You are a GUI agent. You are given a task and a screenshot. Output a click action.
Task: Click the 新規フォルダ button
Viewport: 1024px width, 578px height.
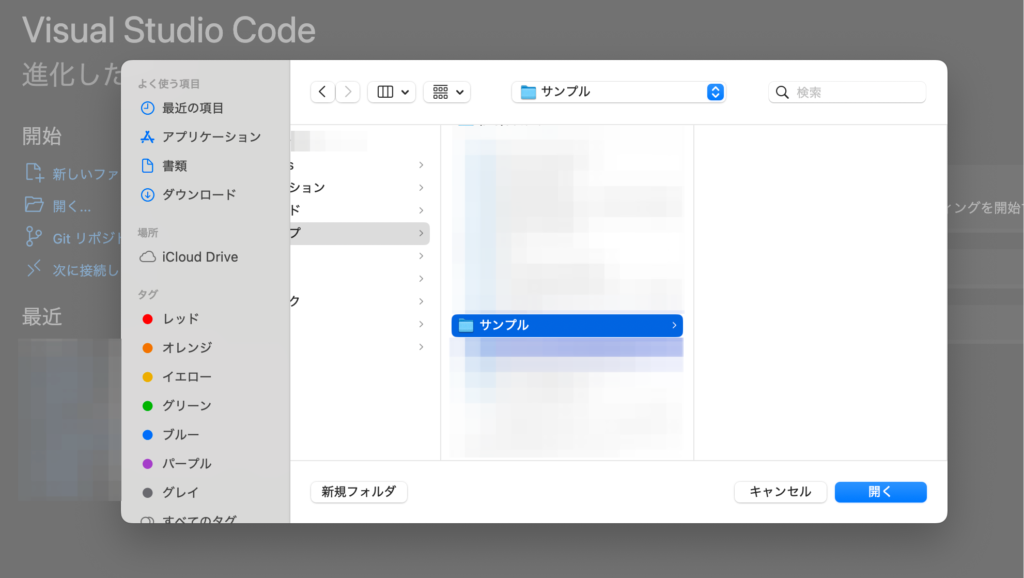point(359,492)
